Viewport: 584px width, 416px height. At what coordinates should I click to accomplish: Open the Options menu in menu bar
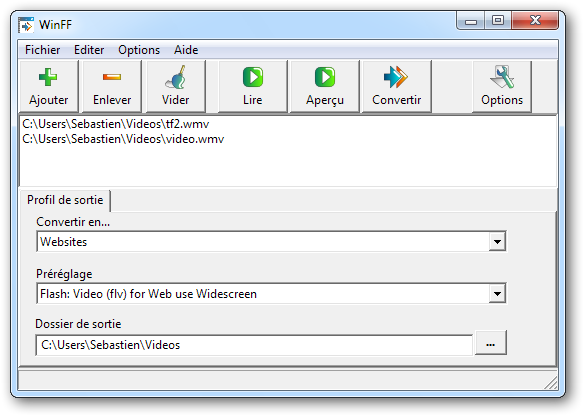tap(139, 50)
